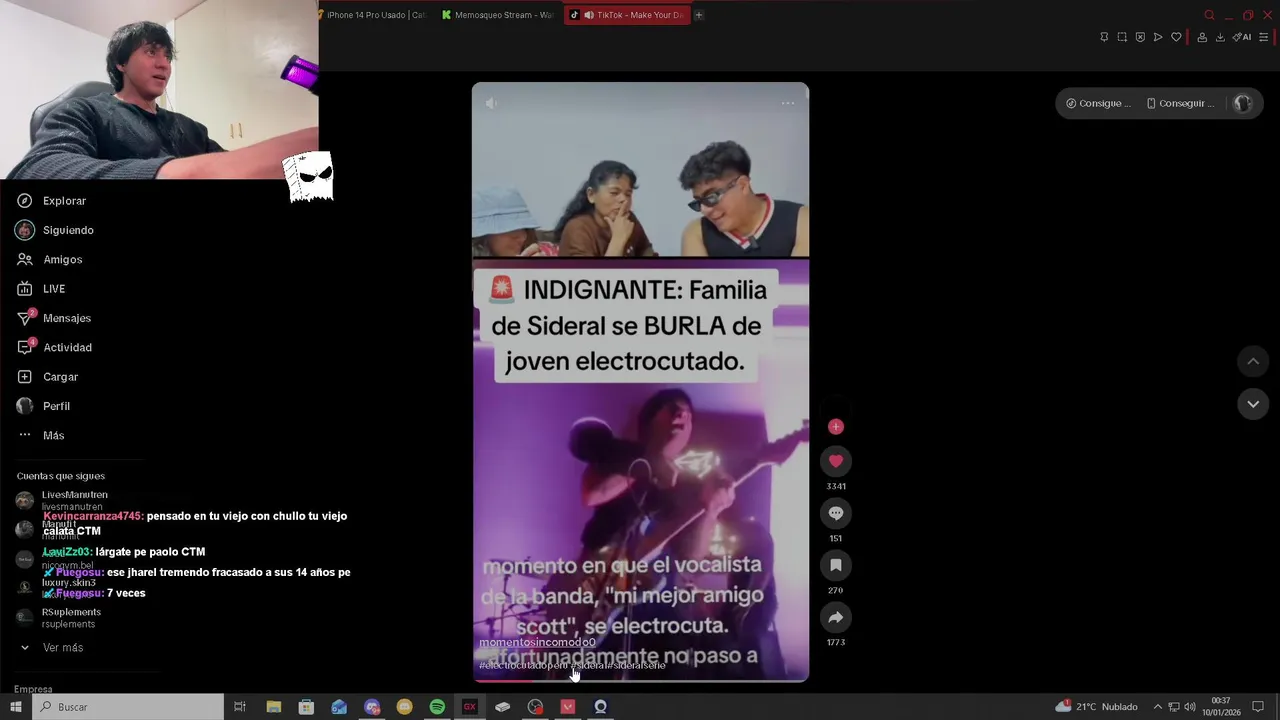Screen dimensions: 1280x720
Task: Click Conseguir app button
Action: pos(1180,103)
